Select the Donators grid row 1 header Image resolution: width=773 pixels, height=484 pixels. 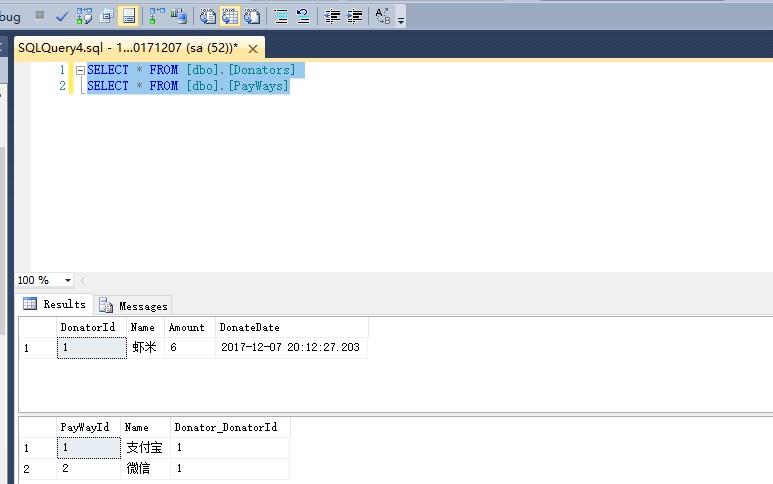click(x=38, y=347)
